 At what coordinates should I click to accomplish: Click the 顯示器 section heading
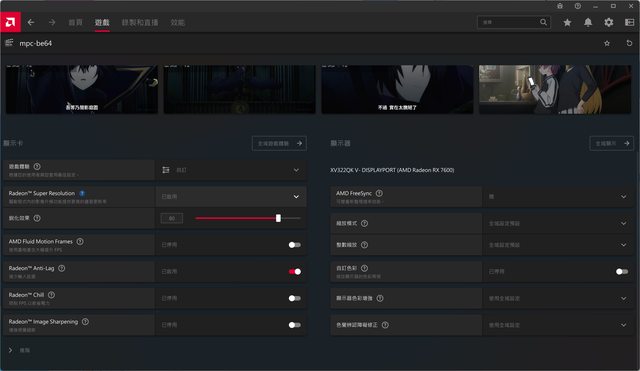pos(340,143)
